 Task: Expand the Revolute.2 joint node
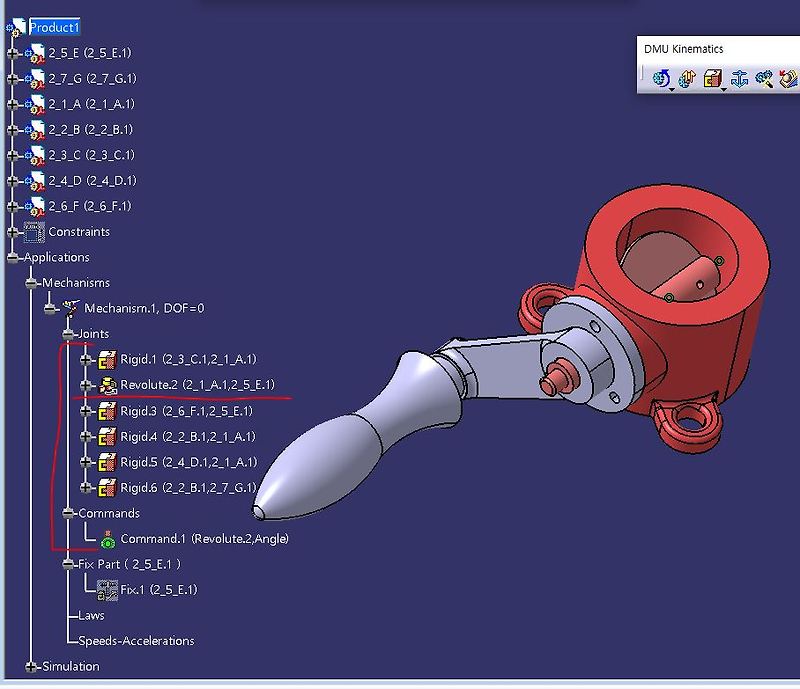click(x=88, y=385)
